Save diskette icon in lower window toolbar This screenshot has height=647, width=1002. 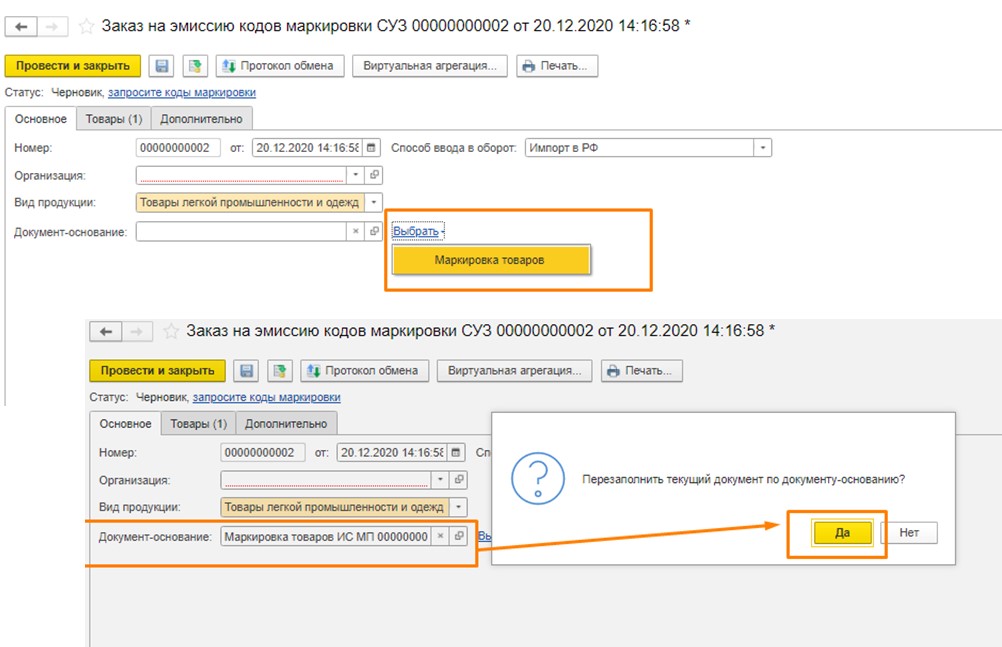pos(247,371)
